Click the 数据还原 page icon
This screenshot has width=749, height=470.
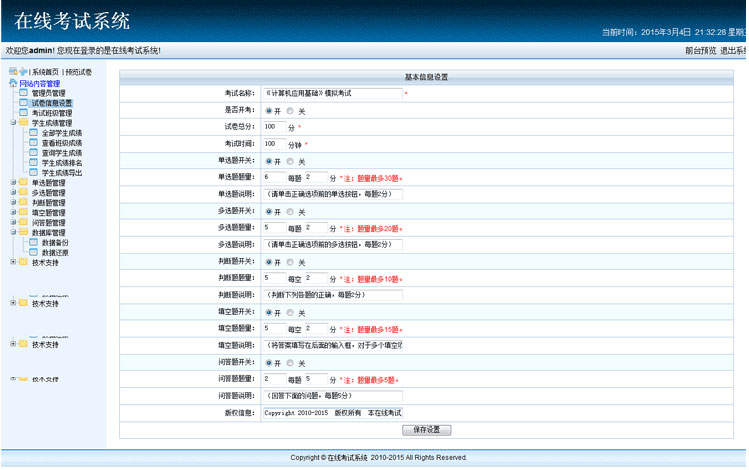tap(34, 253)
